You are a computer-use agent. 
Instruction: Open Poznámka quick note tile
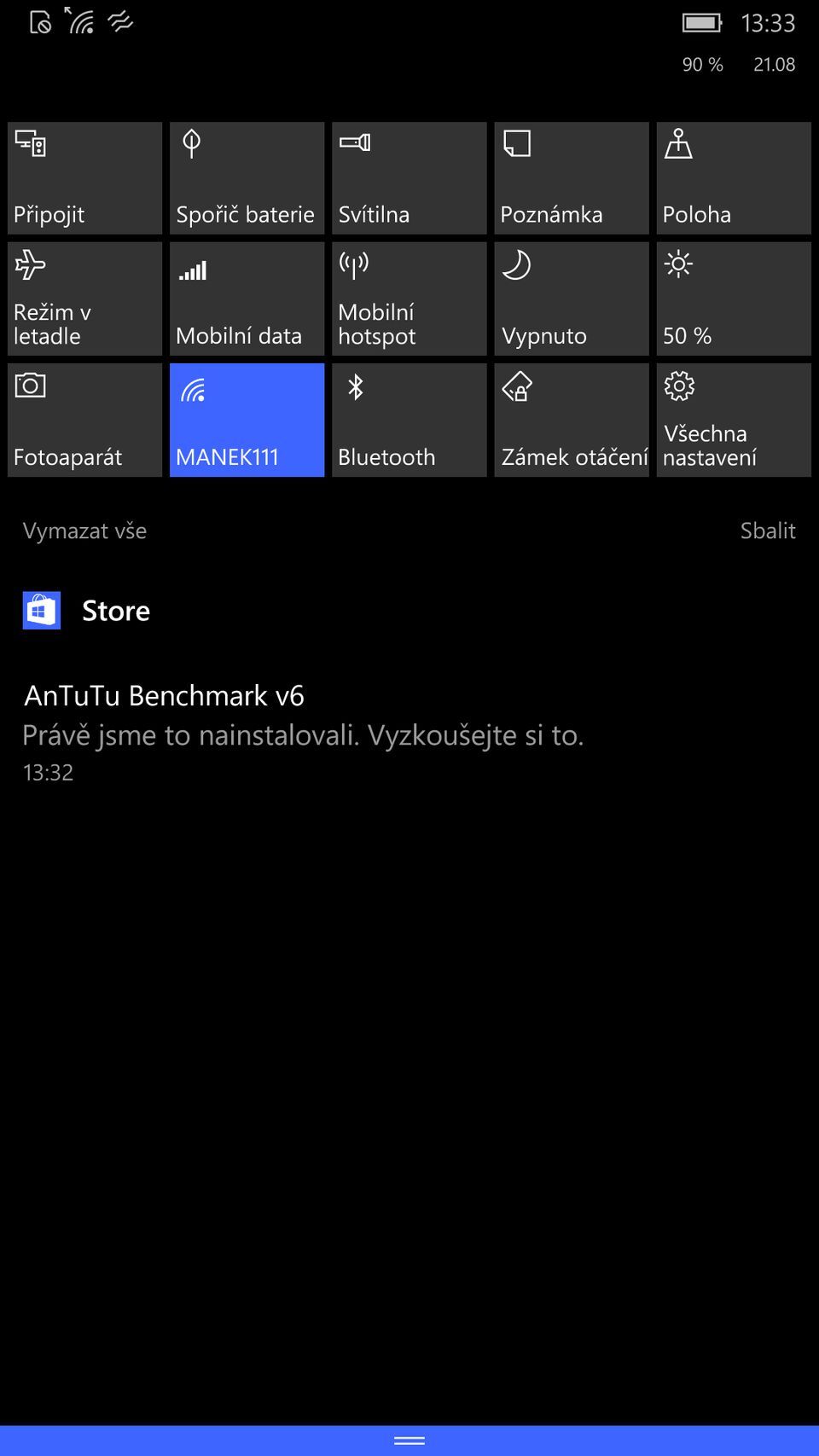(x=571, y=178)
